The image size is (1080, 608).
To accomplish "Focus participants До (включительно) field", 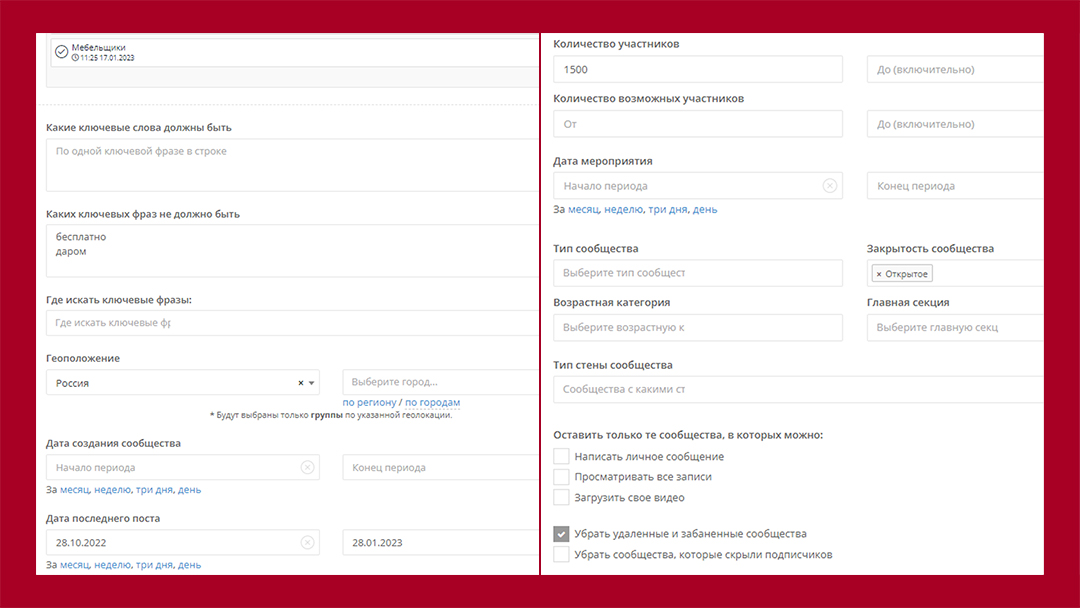I will [x=955, y=70].
